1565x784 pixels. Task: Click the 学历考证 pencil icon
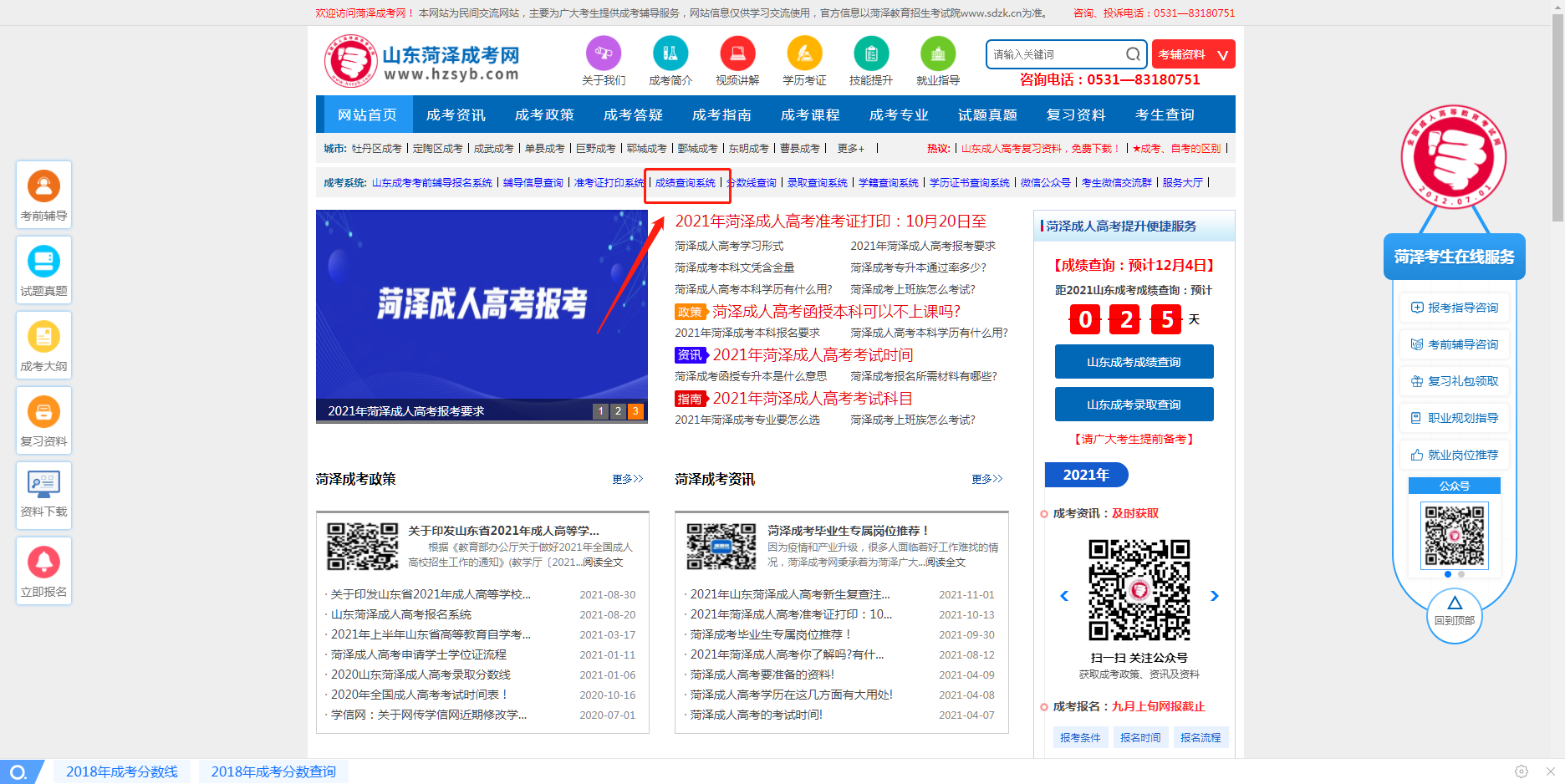tap(804, 53)
